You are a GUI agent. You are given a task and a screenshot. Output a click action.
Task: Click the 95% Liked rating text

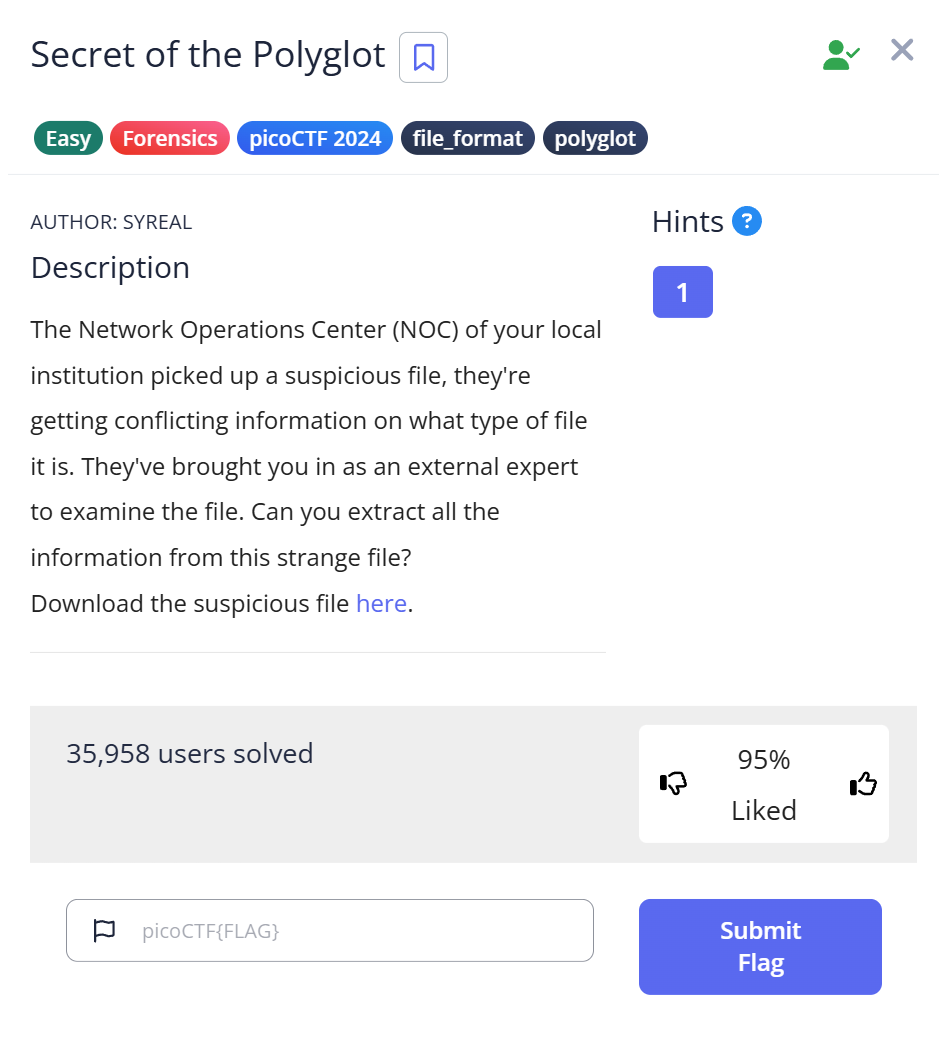point(764,785)
